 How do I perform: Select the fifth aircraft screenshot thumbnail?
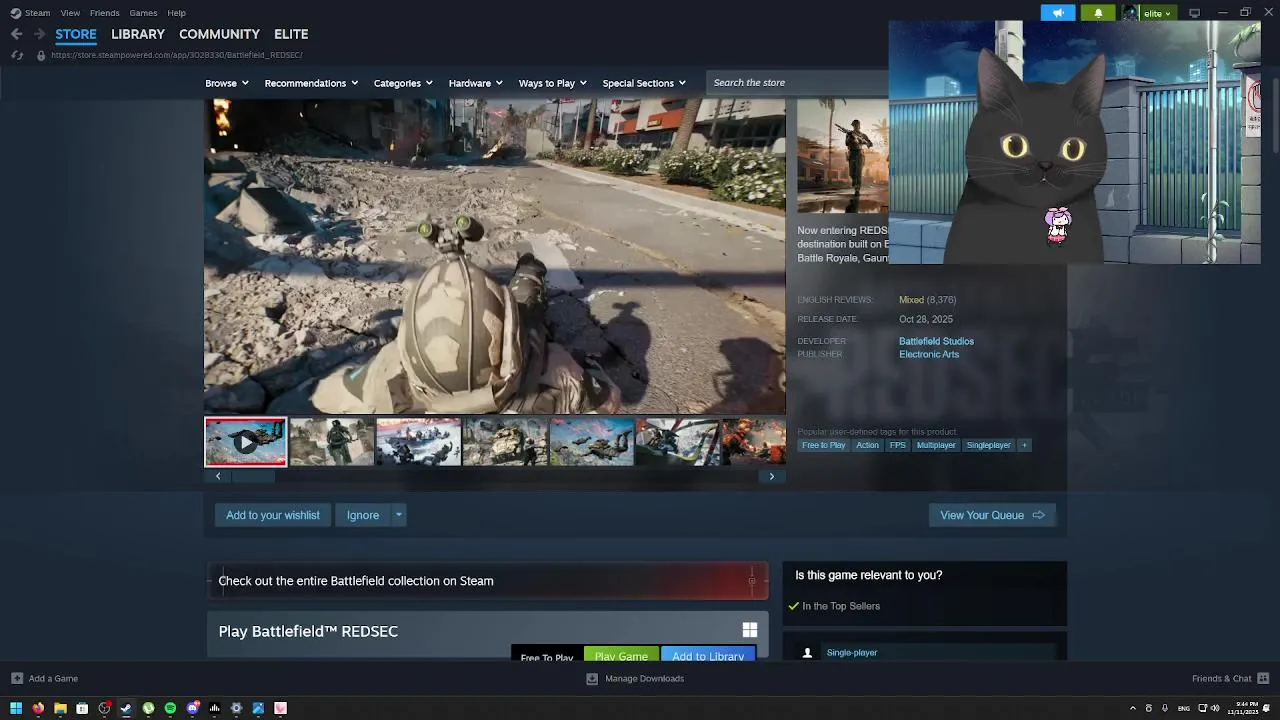click(x=591, y=442)
